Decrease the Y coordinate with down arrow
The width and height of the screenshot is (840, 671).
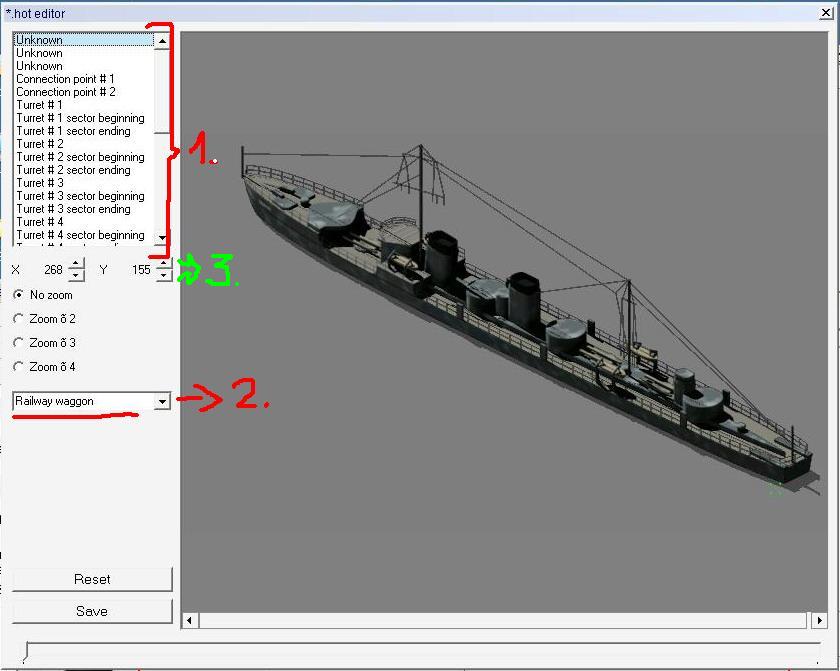pos(164,275)
